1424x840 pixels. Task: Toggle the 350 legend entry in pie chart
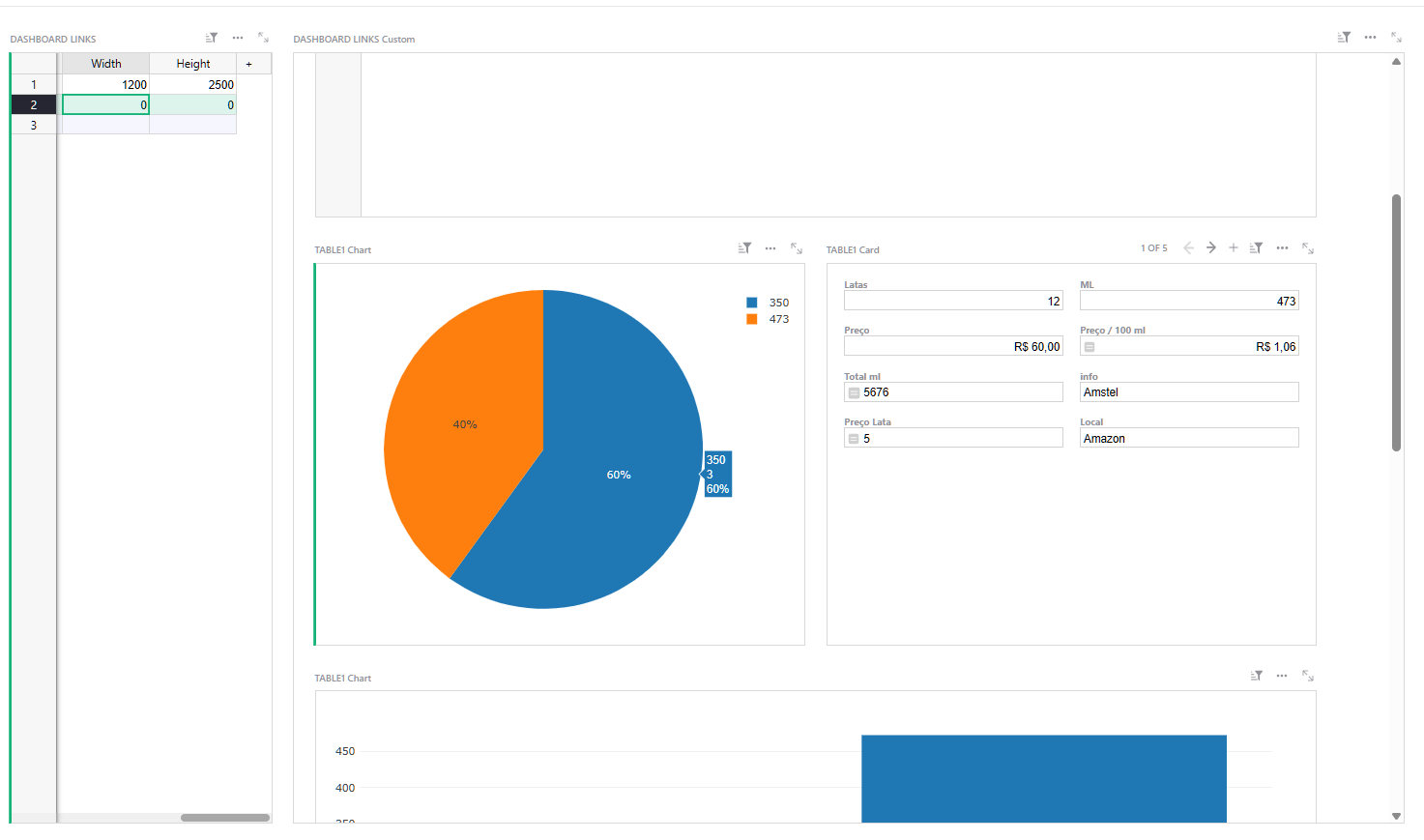click(768, 303)
